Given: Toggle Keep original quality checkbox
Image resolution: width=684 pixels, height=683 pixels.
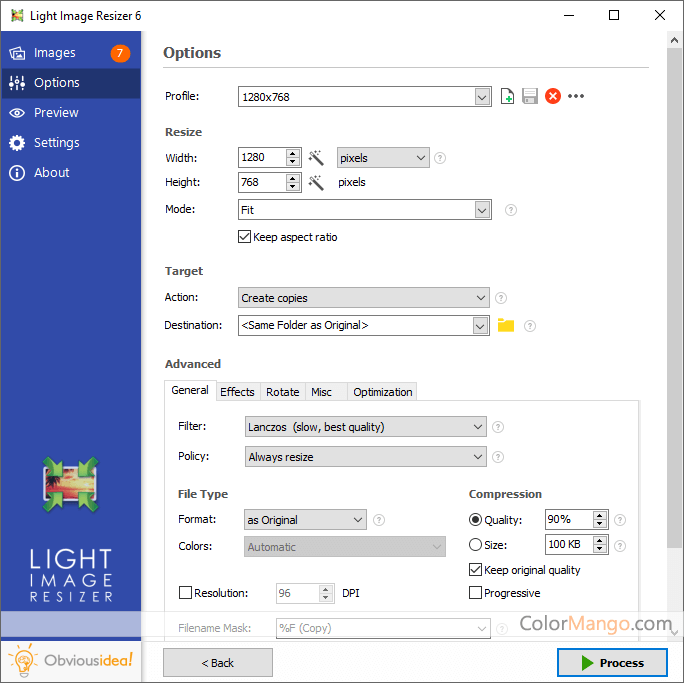Looking at the screenshot, I should tap(475, 570).
